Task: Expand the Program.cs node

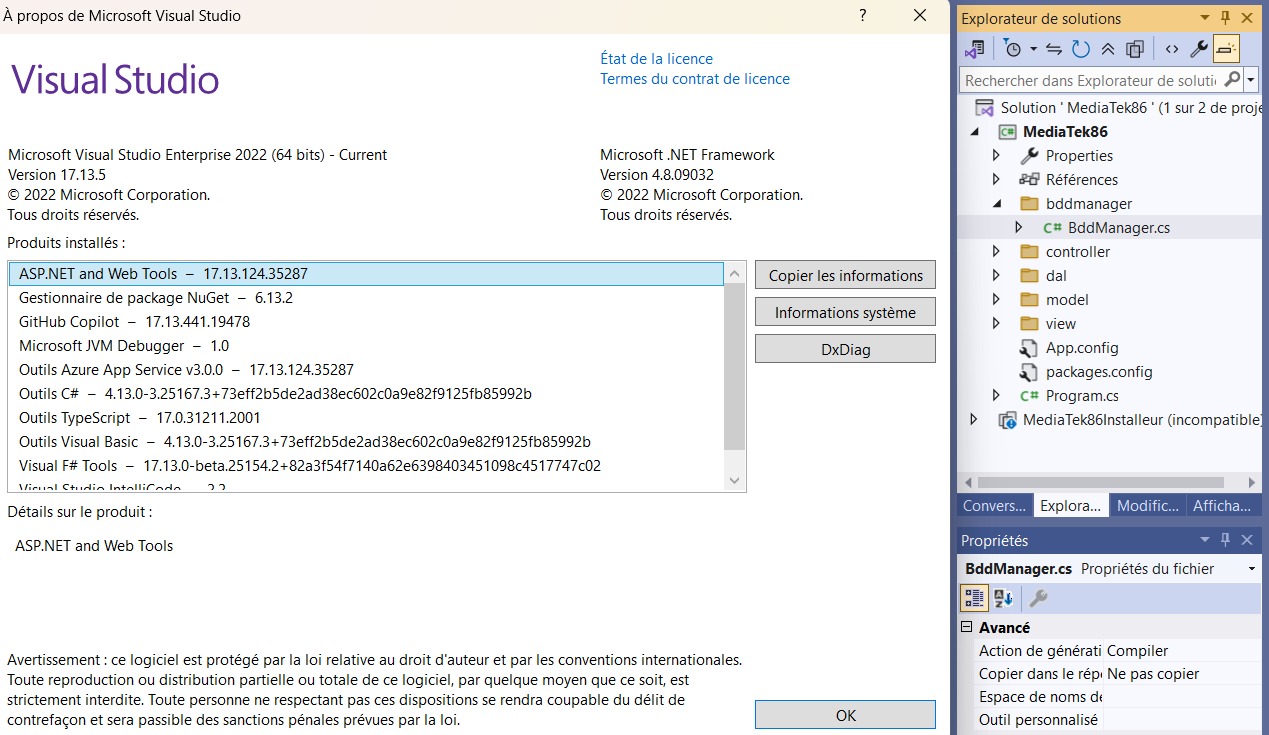Action: coord(996,396)
